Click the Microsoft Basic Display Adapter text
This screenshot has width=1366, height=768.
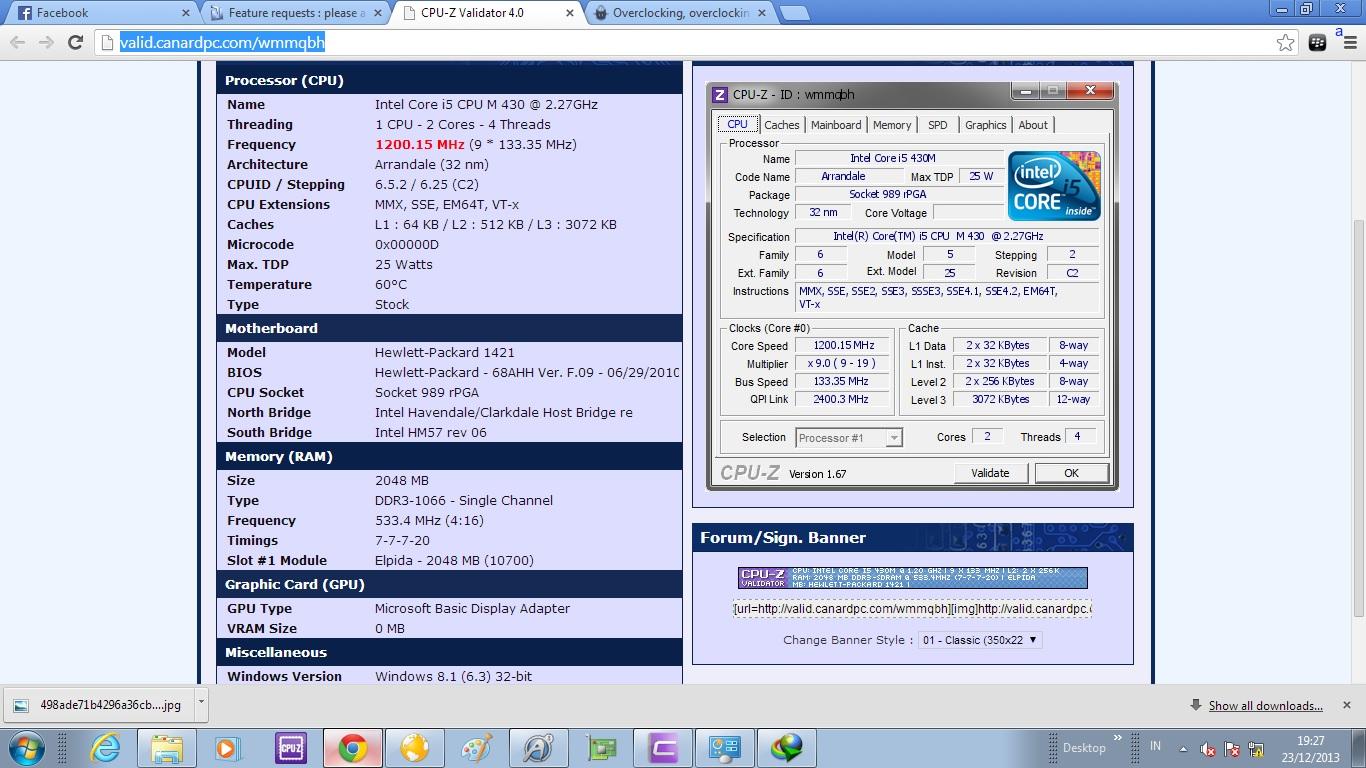coord(472,608)
